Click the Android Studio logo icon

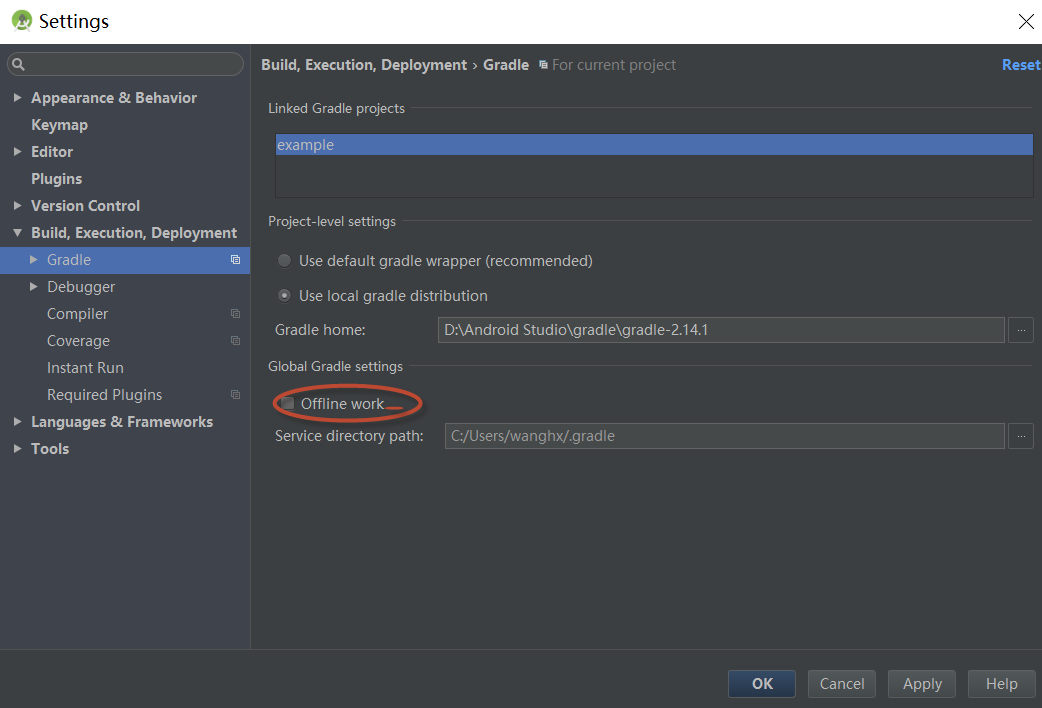[21, 21]
